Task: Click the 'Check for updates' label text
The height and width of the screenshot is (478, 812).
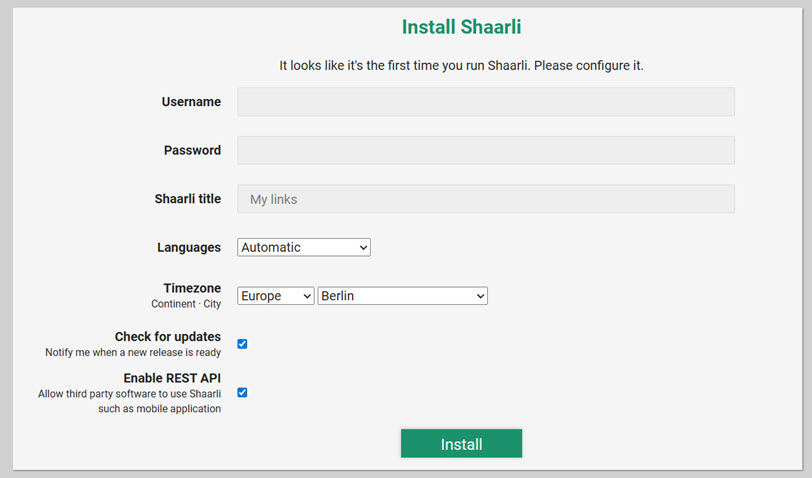Action: point(168,337)
